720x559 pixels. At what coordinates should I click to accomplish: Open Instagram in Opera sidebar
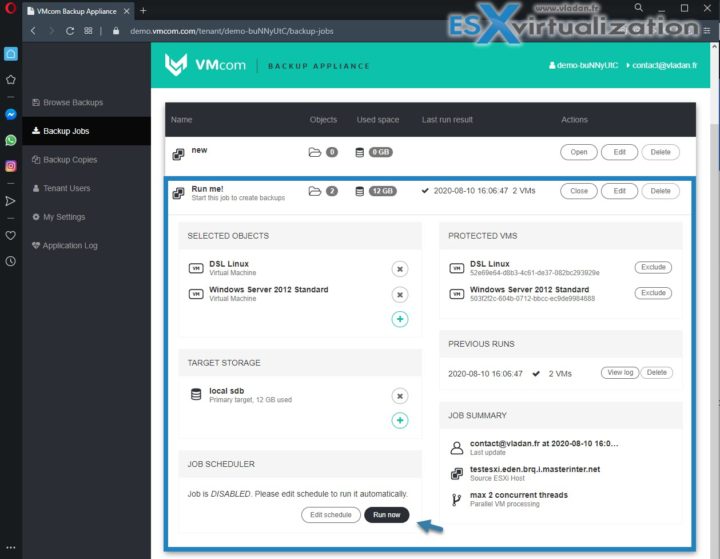coord(11,166)
